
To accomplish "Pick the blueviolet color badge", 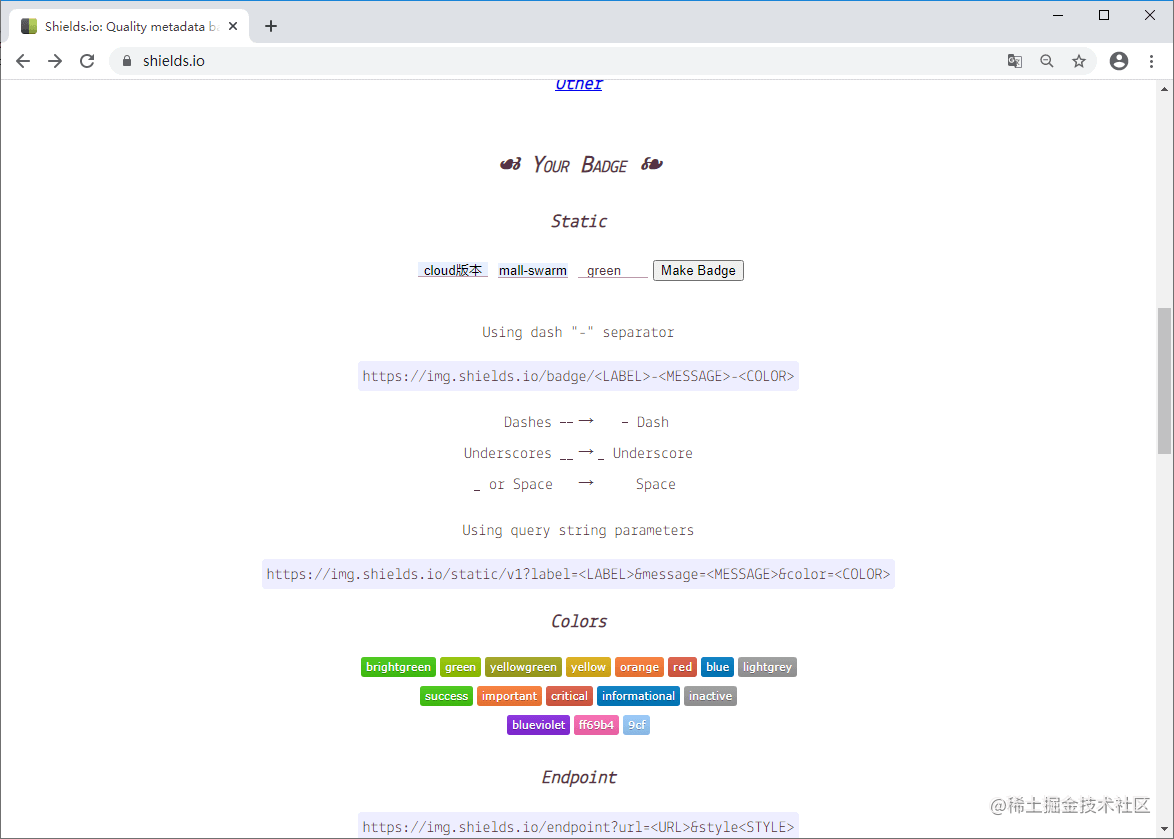I will point(538,725).
